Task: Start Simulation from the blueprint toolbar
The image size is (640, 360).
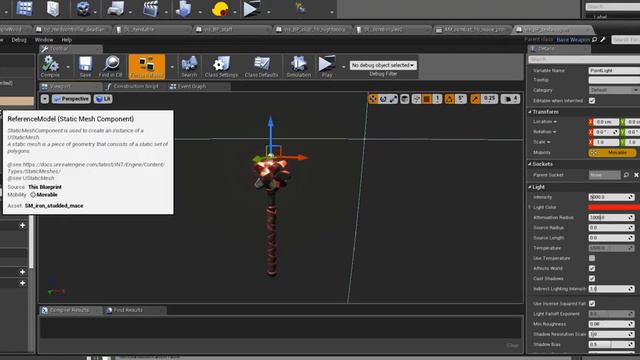Action: [298, 67]
